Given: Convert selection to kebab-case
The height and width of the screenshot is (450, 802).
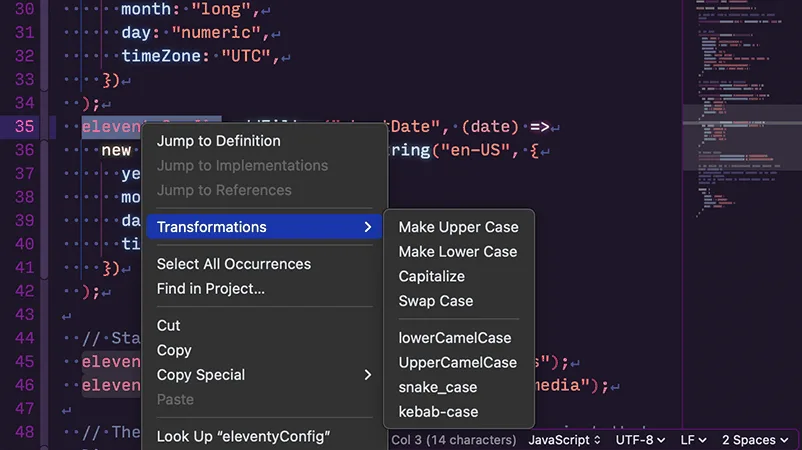Looking at the screenshot, I should pyautogui.click(x=459, y=412).
